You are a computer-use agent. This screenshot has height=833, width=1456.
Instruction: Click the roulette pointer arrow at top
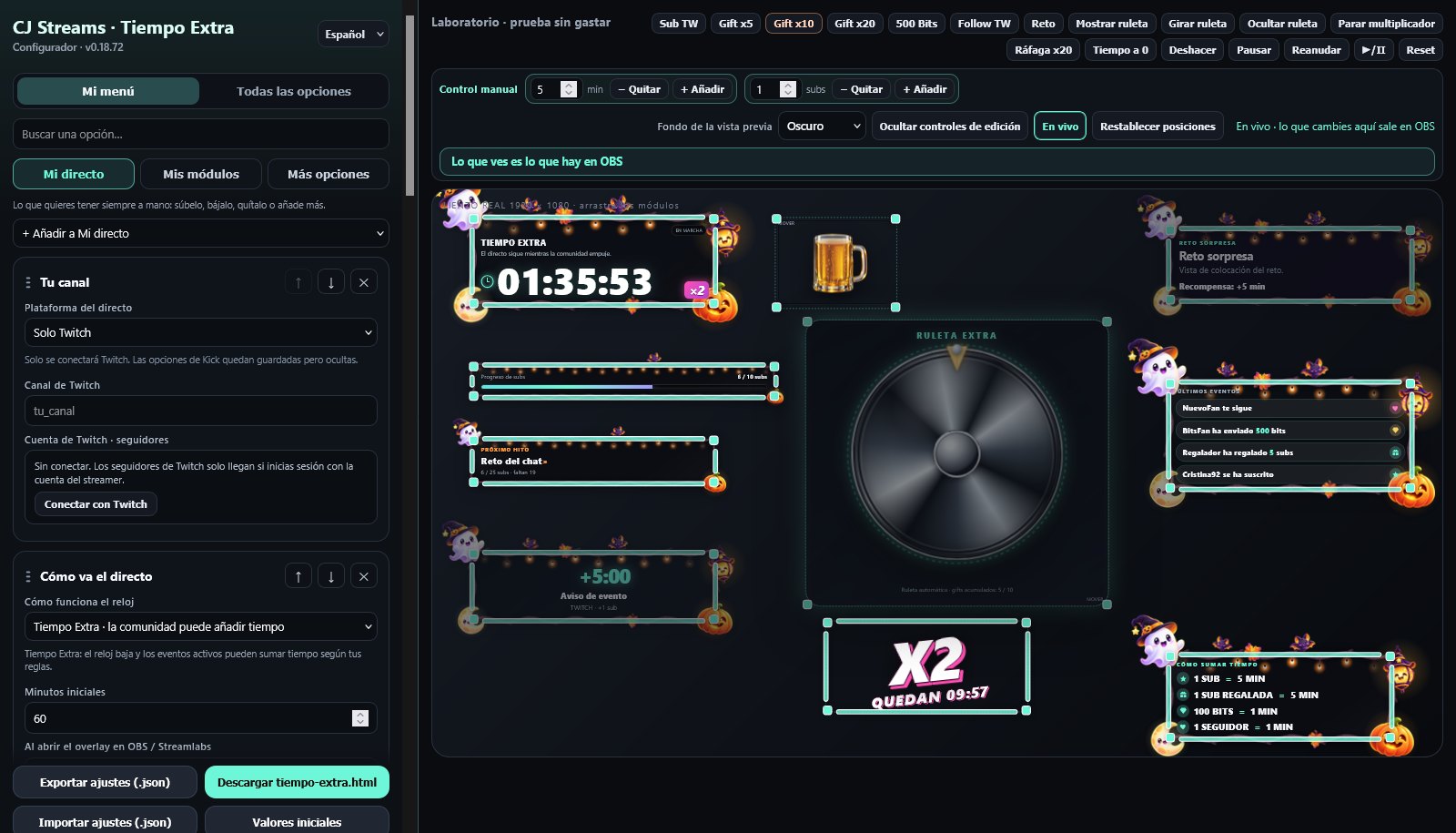point(956,357)
